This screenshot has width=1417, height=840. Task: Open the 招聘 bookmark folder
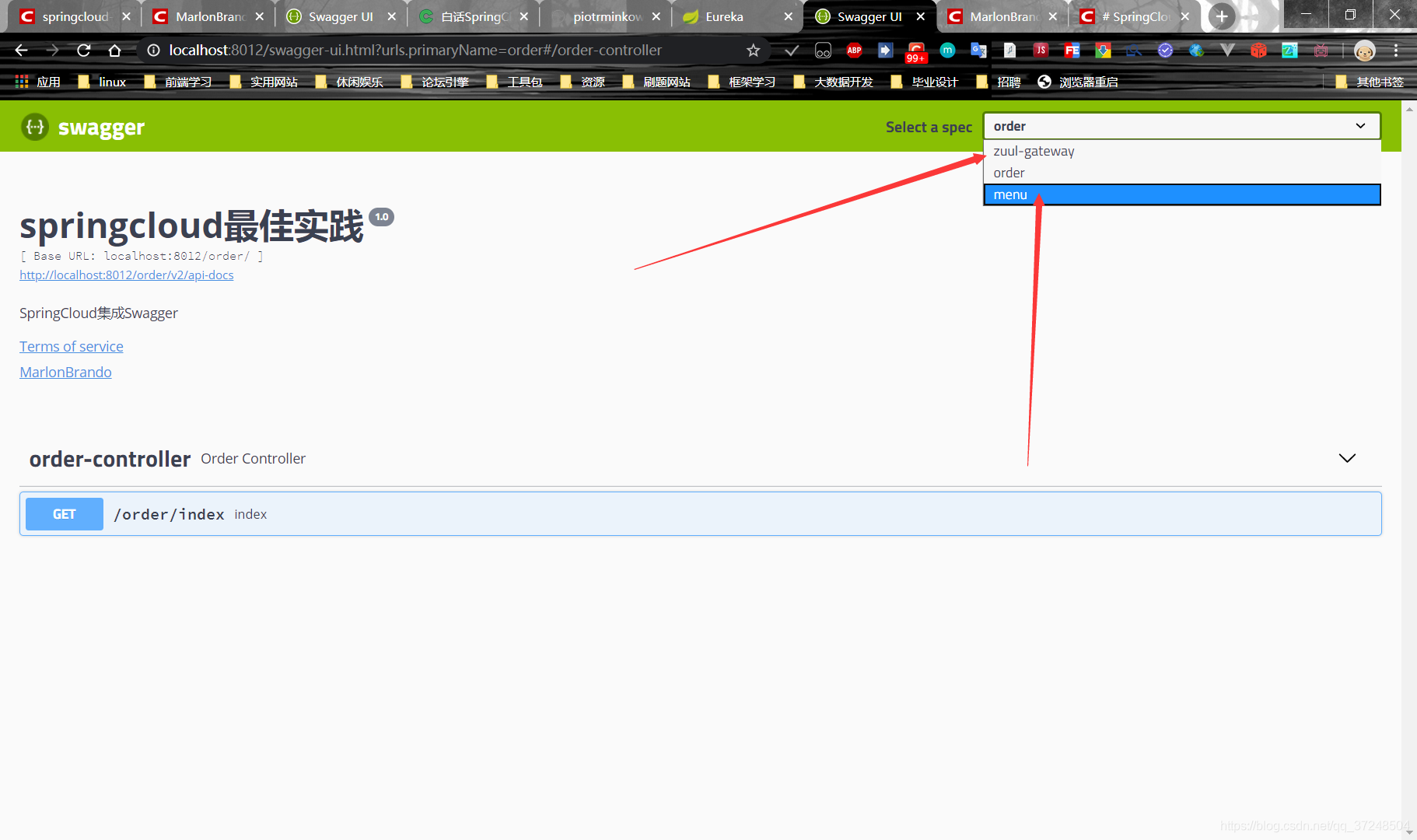(999, 82)
